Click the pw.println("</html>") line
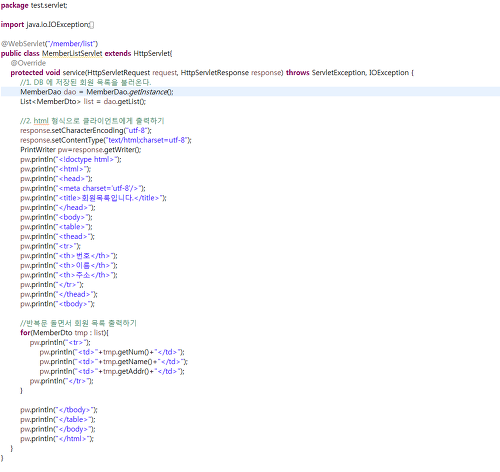This screenshot has height=472, width=500. tap(57, 439)
